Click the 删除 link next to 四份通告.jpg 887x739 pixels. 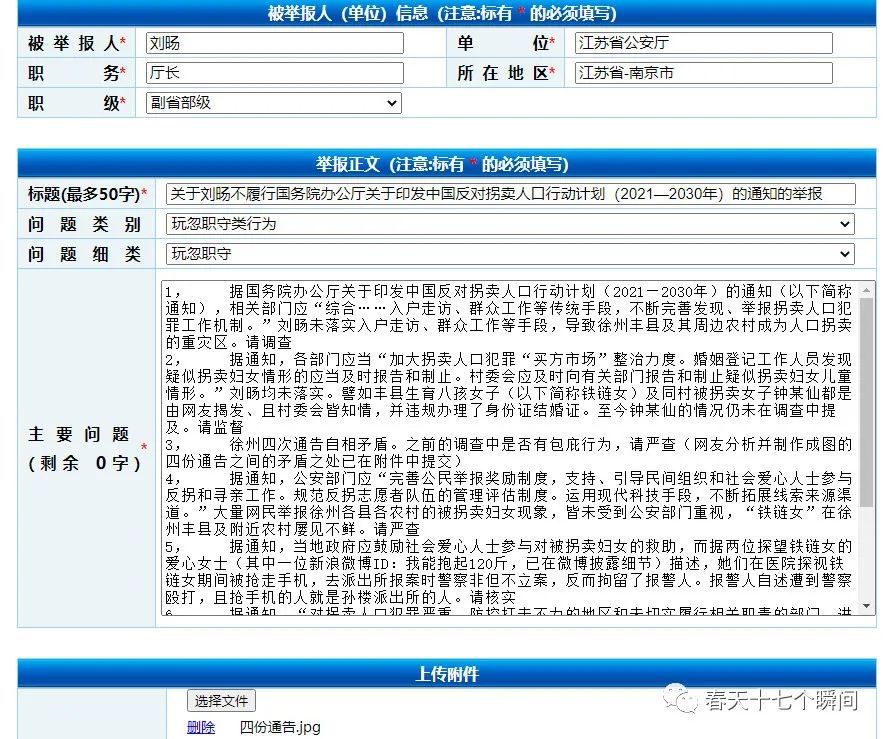tap(201, 727)
